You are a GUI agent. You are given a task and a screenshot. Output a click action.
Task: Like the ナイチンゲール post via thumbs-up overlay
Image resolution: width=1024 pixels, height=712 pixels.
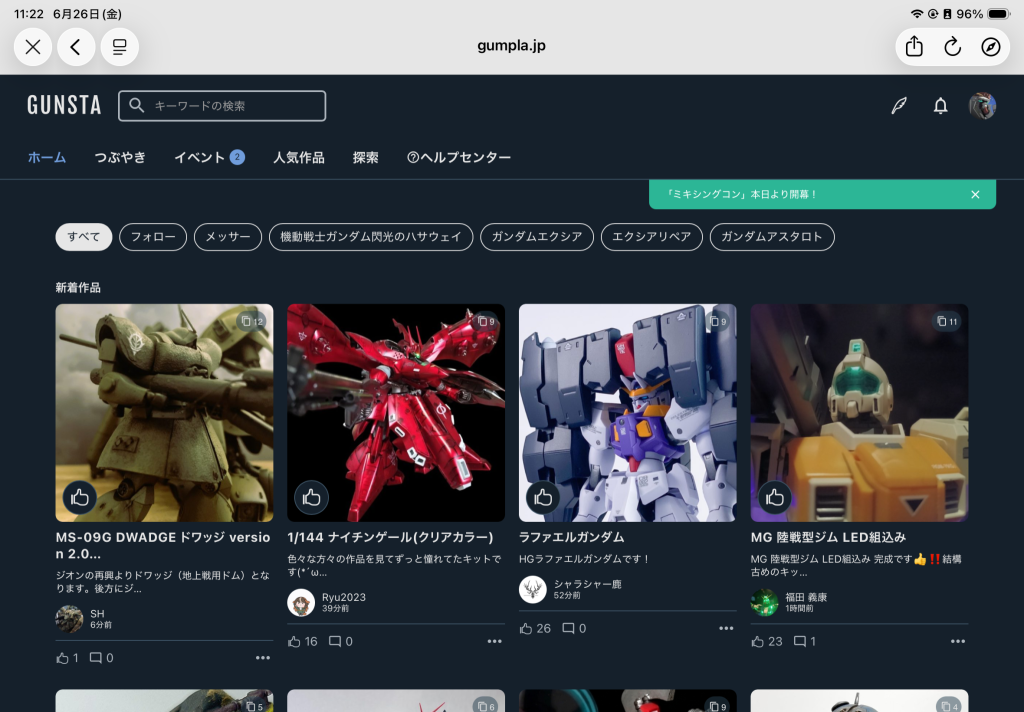[x=312, y=498]
